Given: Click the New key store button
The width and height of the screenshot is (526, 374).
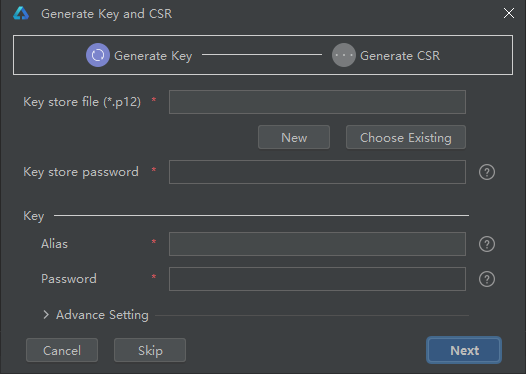Looking at the screenshot, I should click(x=294, y=137).
